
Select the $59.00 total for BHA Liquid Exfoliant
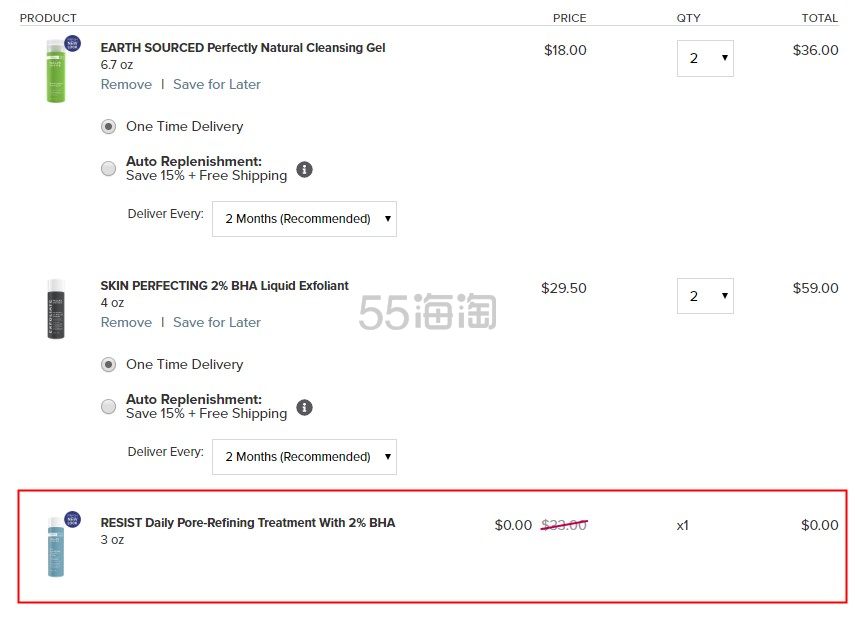click(x=815, y=288)
